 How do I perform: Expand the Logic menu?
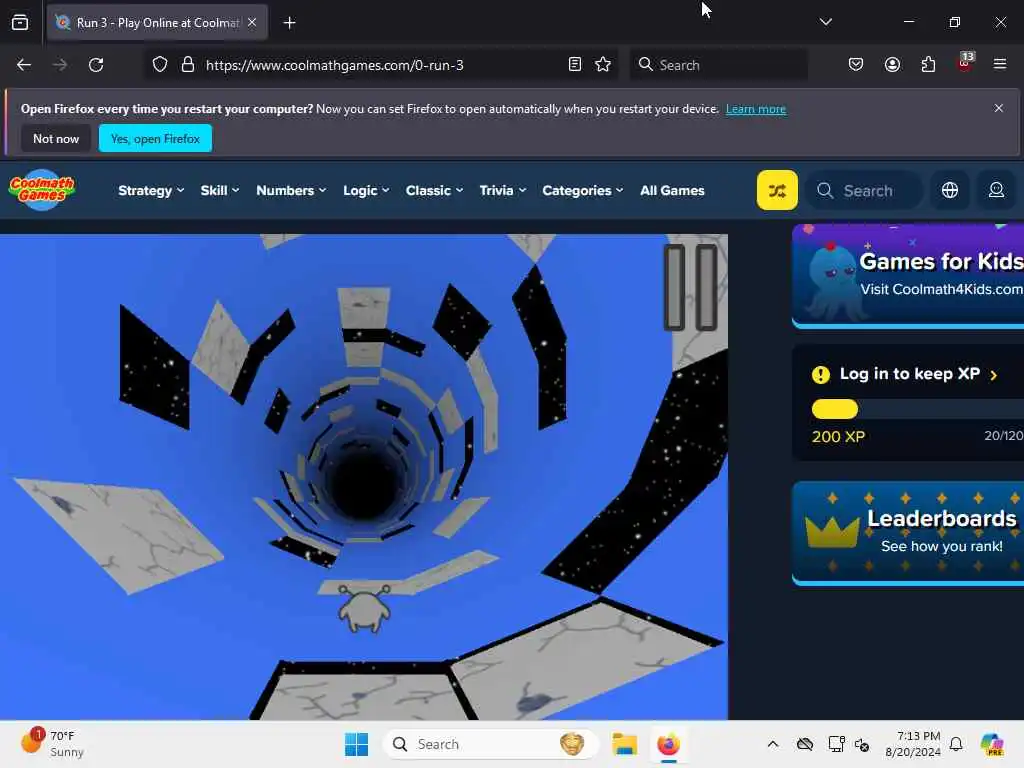pos(366,190)
